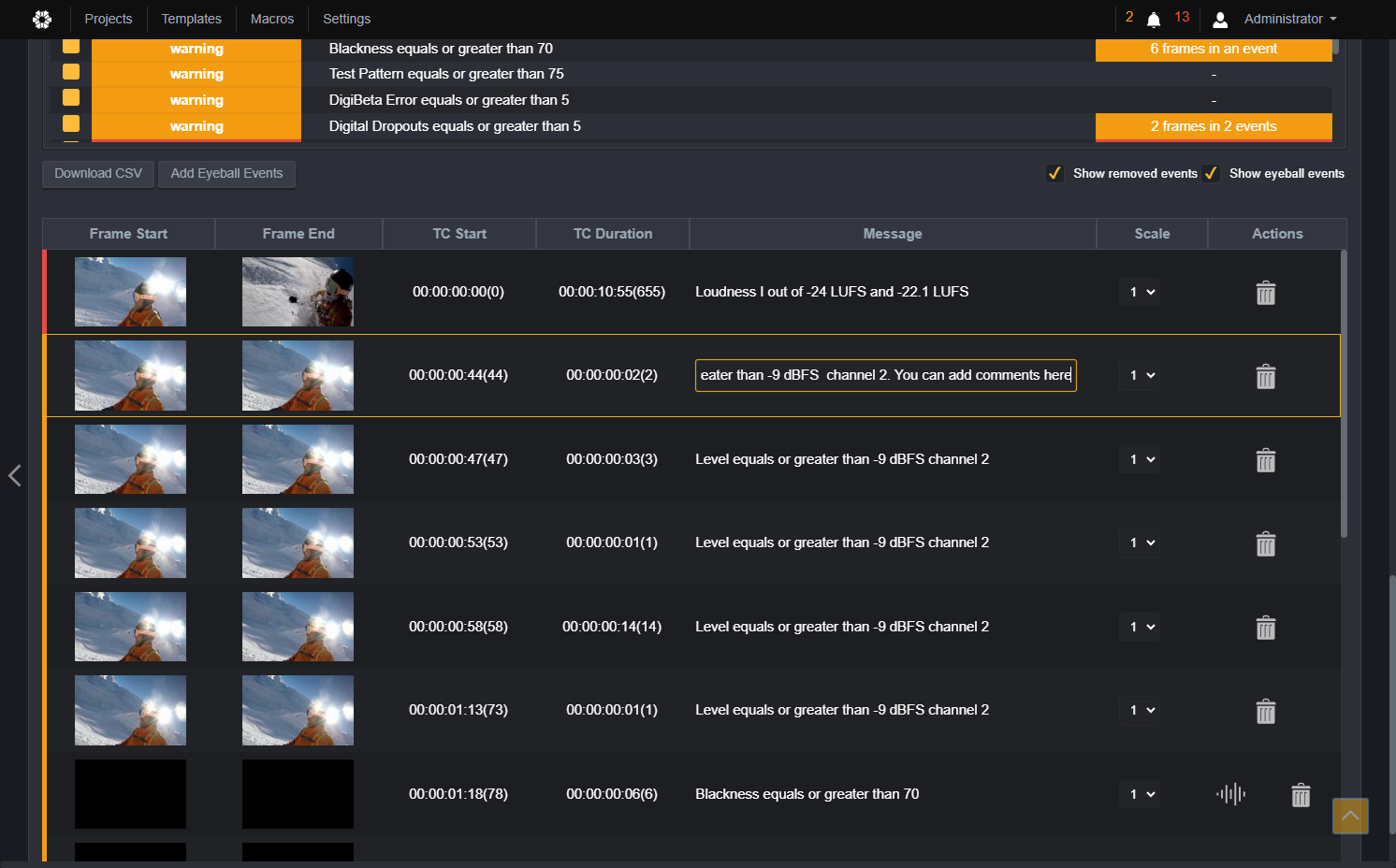Toggle Show eyeball events checkbox

(x=1211, y=173)
